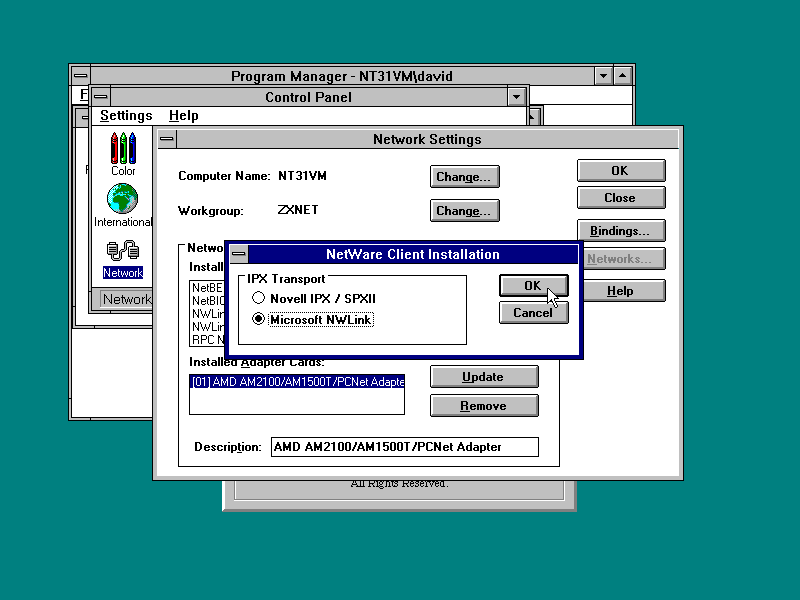Confirm NetWare Client Installation with OK
Viewport: 800px width, 600px height.
(533, 286)
